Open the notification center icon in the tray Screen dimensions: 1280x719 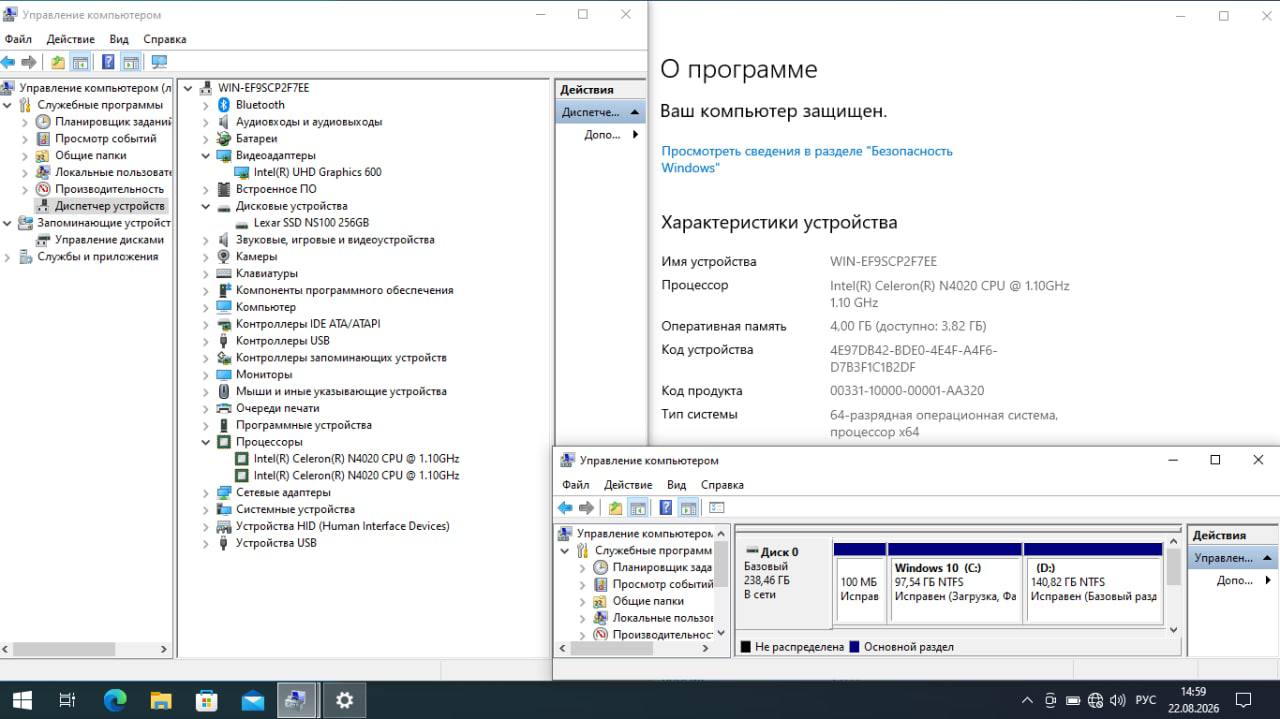pos(1243,700)
